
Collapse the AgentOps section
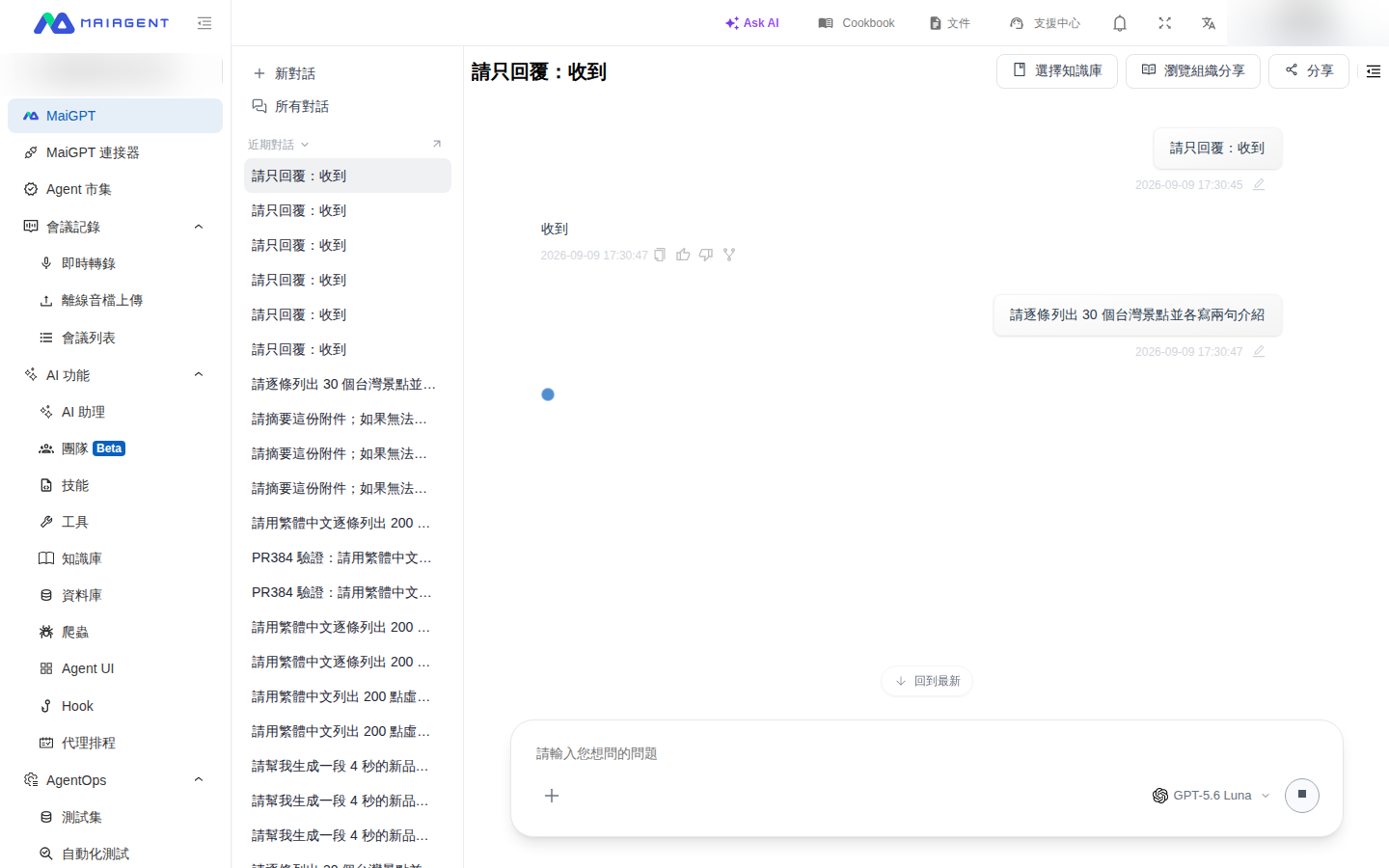coord(199,779)
